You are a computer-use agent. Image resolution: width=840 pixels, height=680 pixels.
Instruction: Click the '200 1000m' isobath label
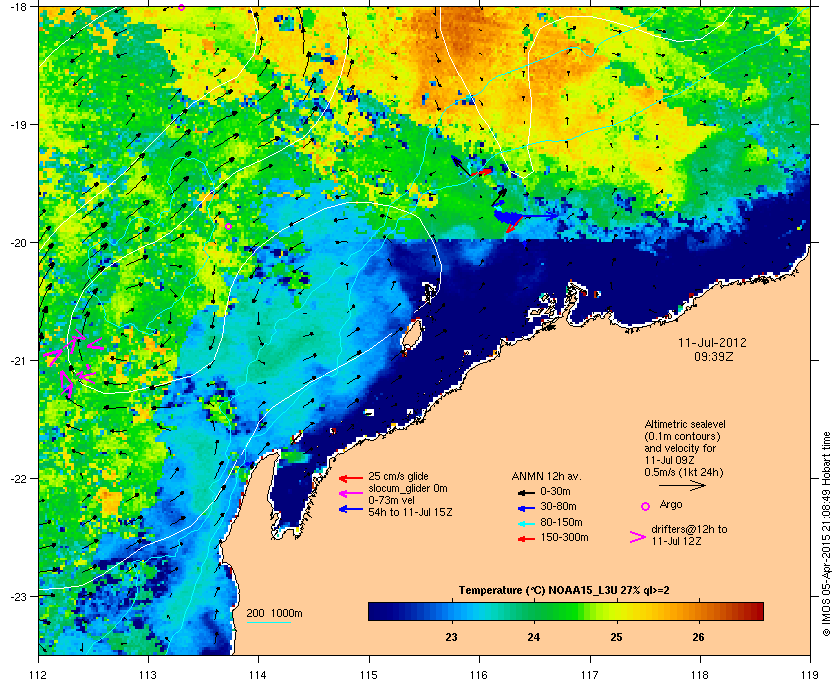(274, 614)
